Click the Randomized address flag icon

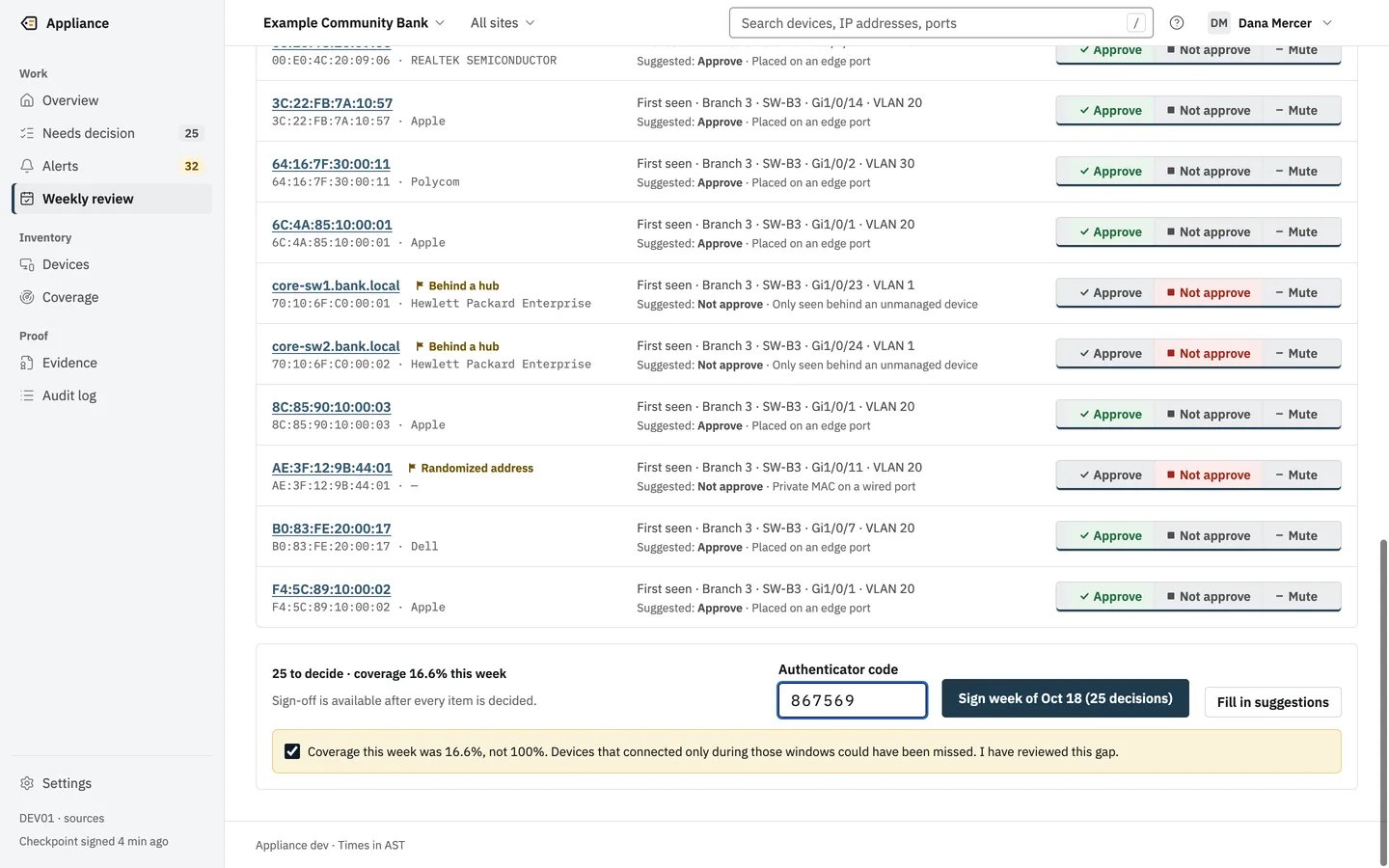tap(412, 468)
